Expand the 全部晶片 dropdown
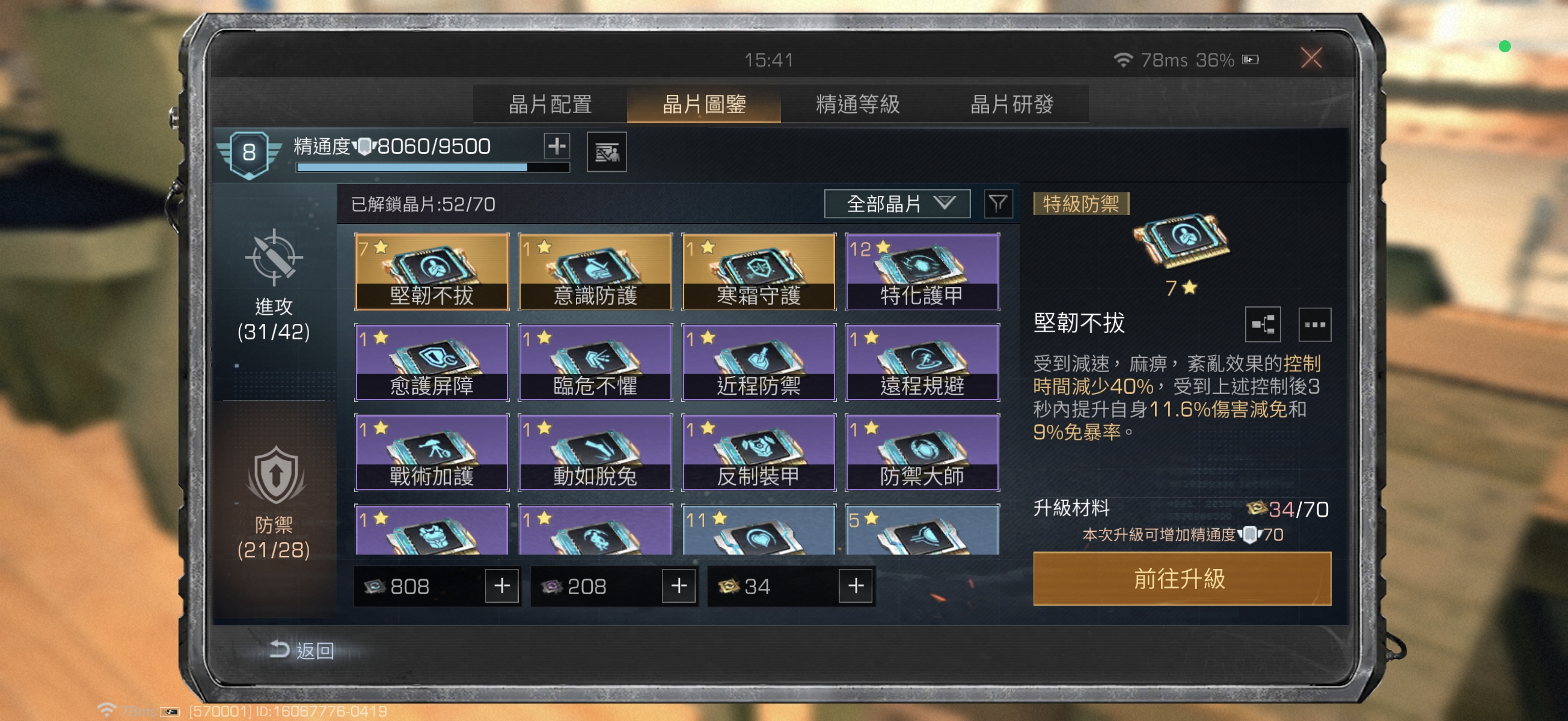The image size is (1568, 721). click(896, 204)
